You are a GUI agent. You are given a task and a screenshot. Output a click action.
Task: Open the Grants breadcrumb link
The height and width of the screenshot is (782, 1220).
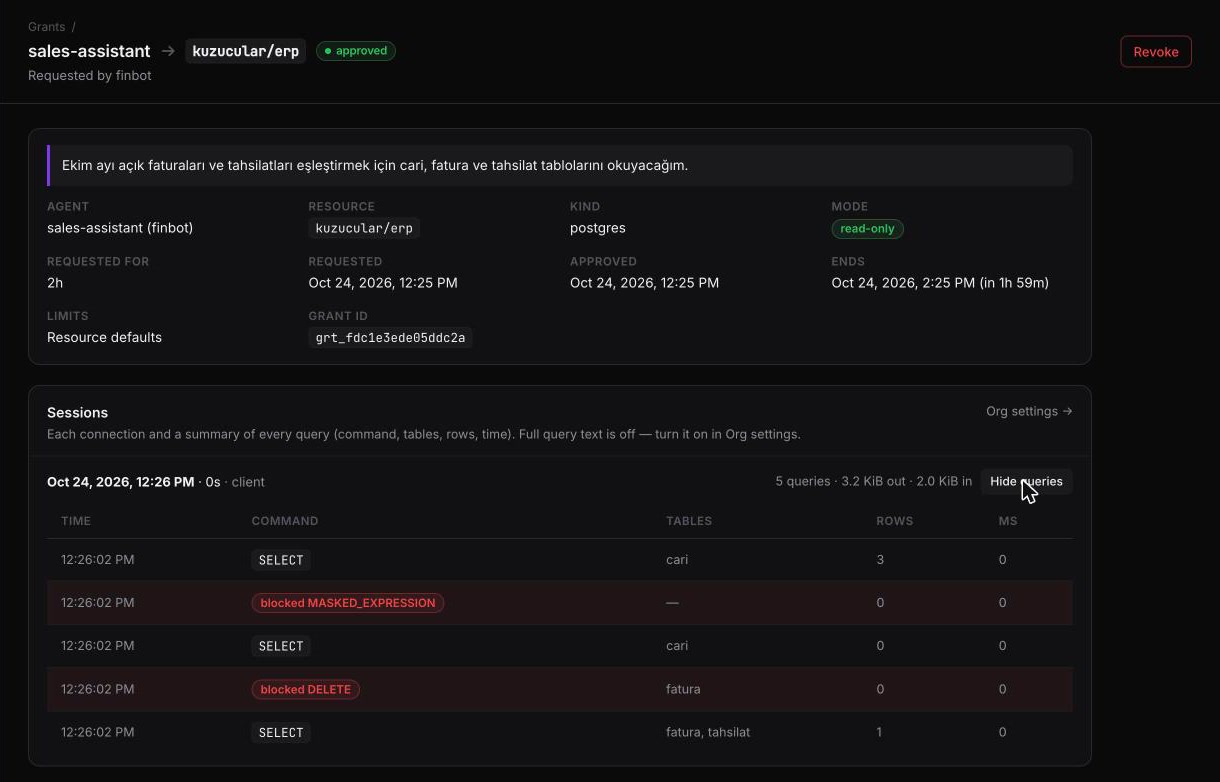(x=46, y=27)
